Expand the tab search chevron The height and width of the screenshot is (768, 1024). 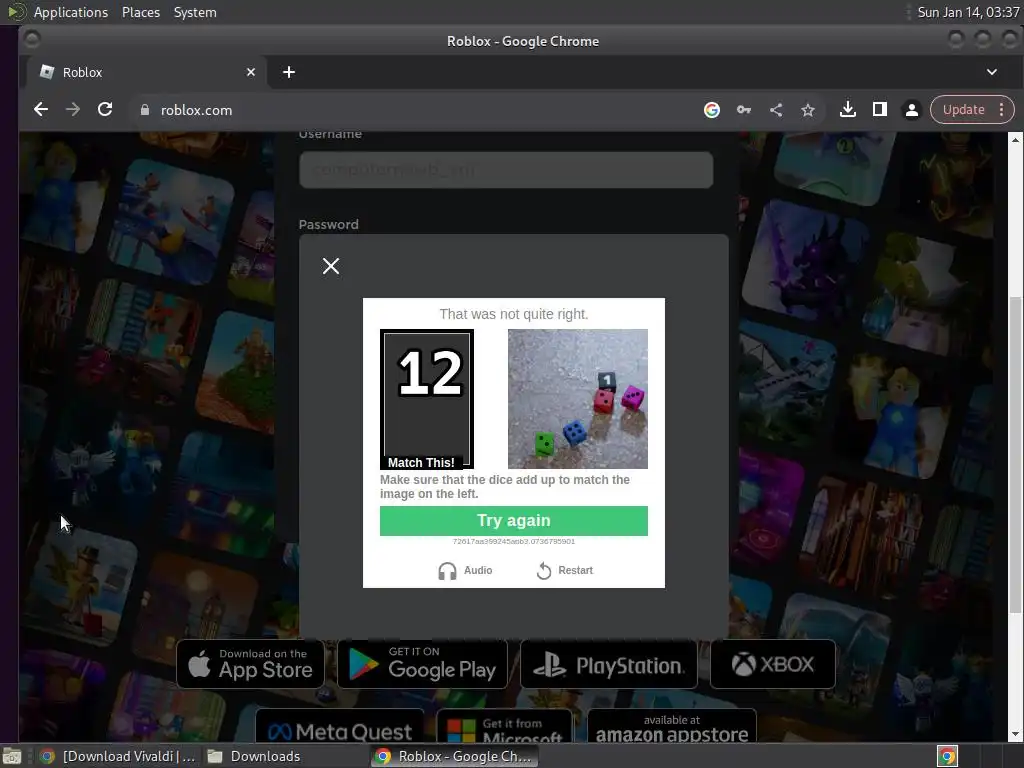pos(991,72)
